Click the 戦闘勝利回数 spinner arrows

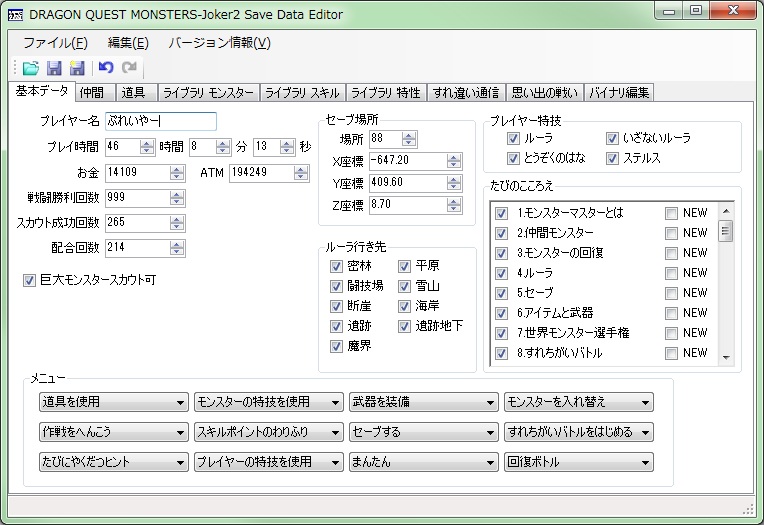coord(177,198)
